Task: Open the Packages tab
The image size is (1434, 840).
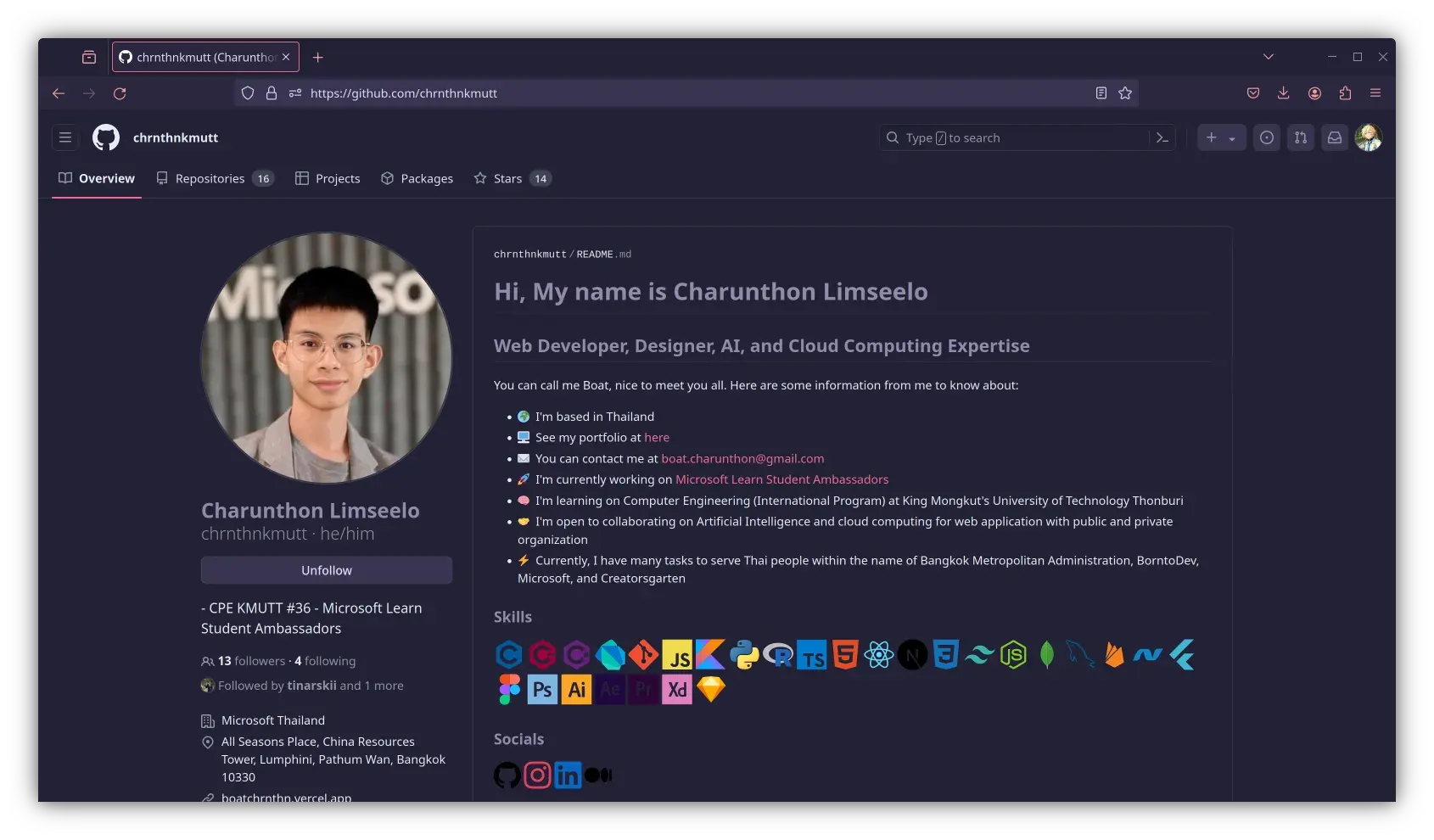Action: point(417,178)
